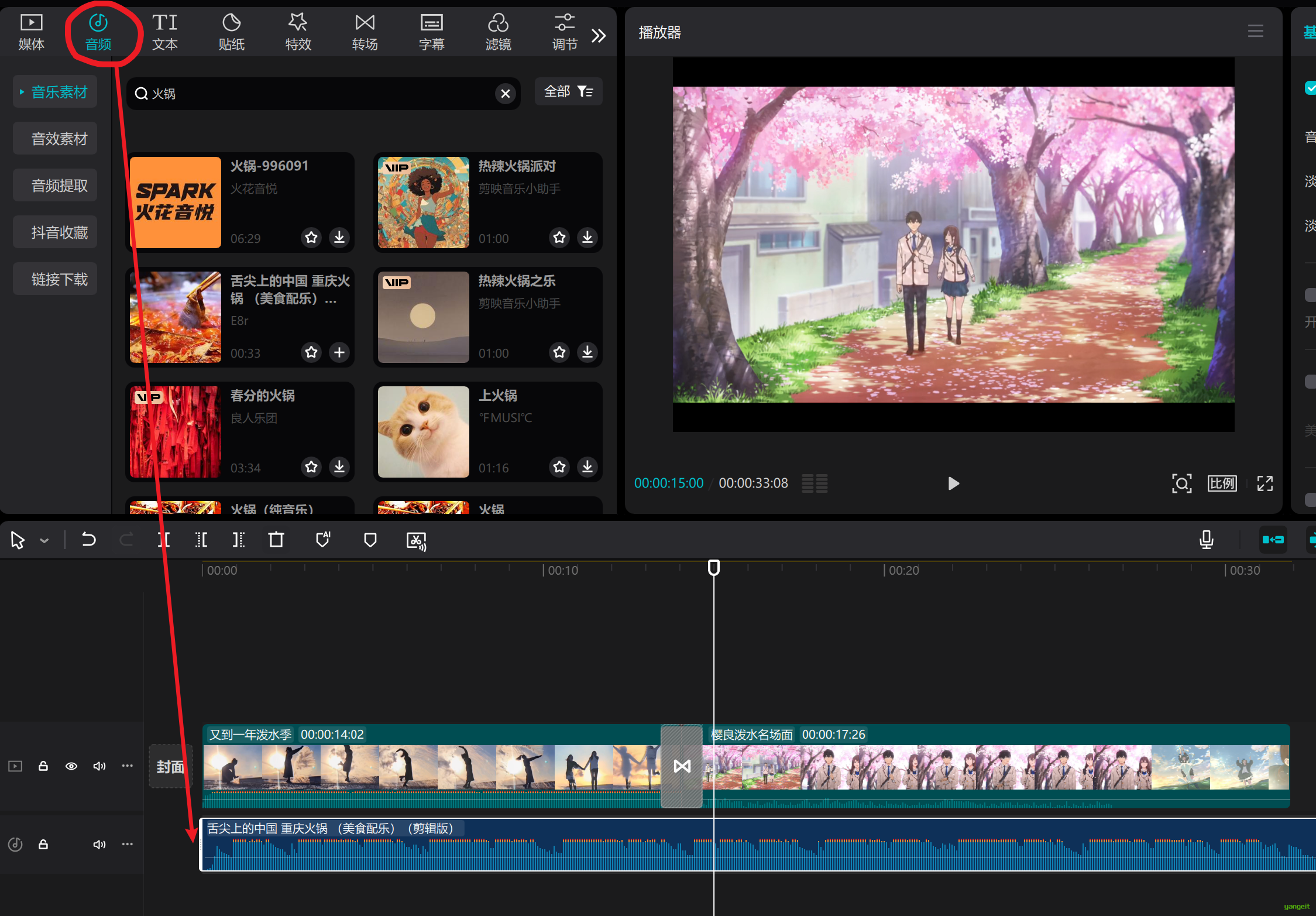Screen dimensions: 1316x916
Task: Open the video track more options
Action: click(x=127, y=766)
